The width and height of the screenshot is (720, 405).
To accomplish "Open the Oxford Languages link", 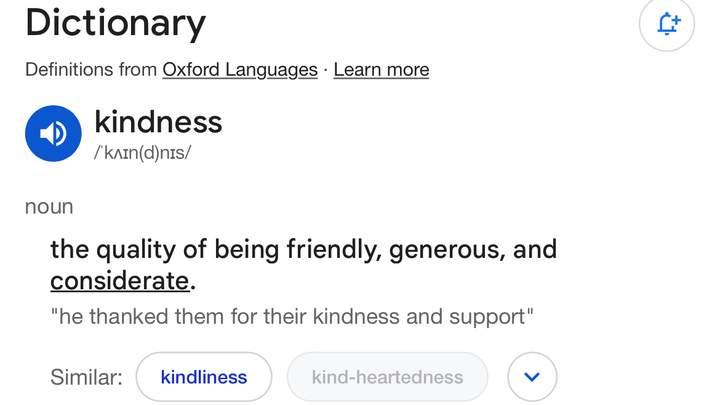I will pyautogui.click(x=240, y=70).
